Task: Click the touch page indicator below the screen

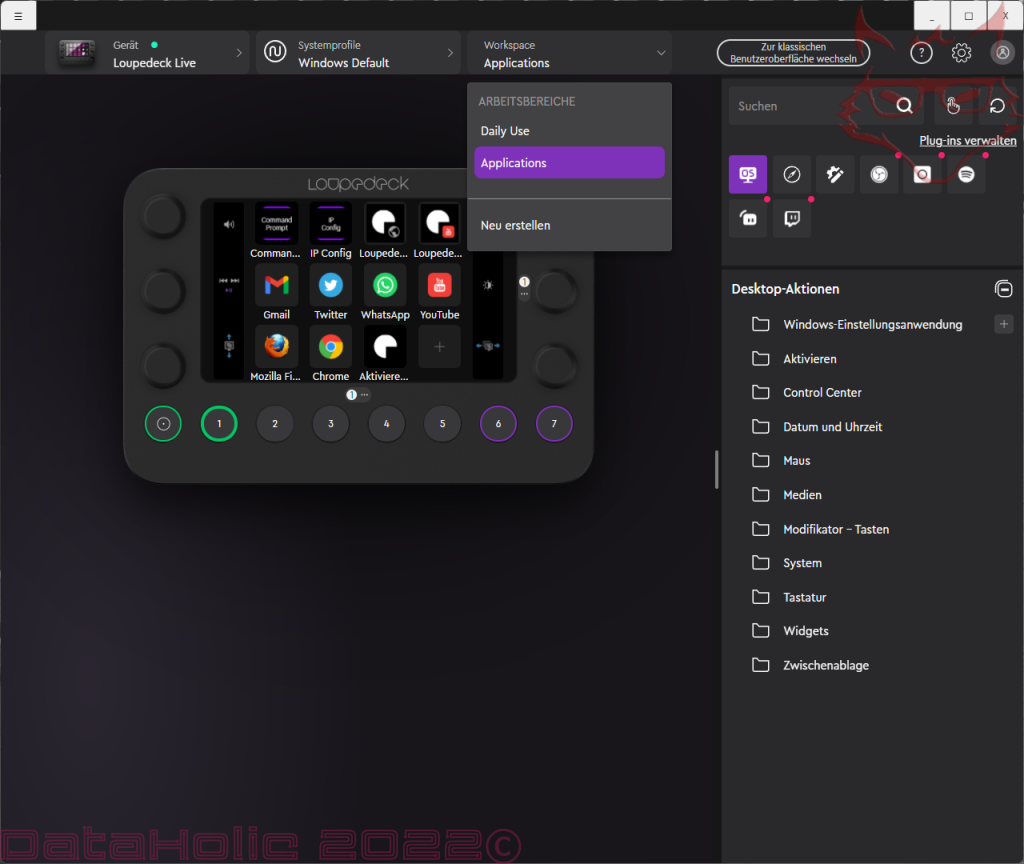Action: [357, 394]
